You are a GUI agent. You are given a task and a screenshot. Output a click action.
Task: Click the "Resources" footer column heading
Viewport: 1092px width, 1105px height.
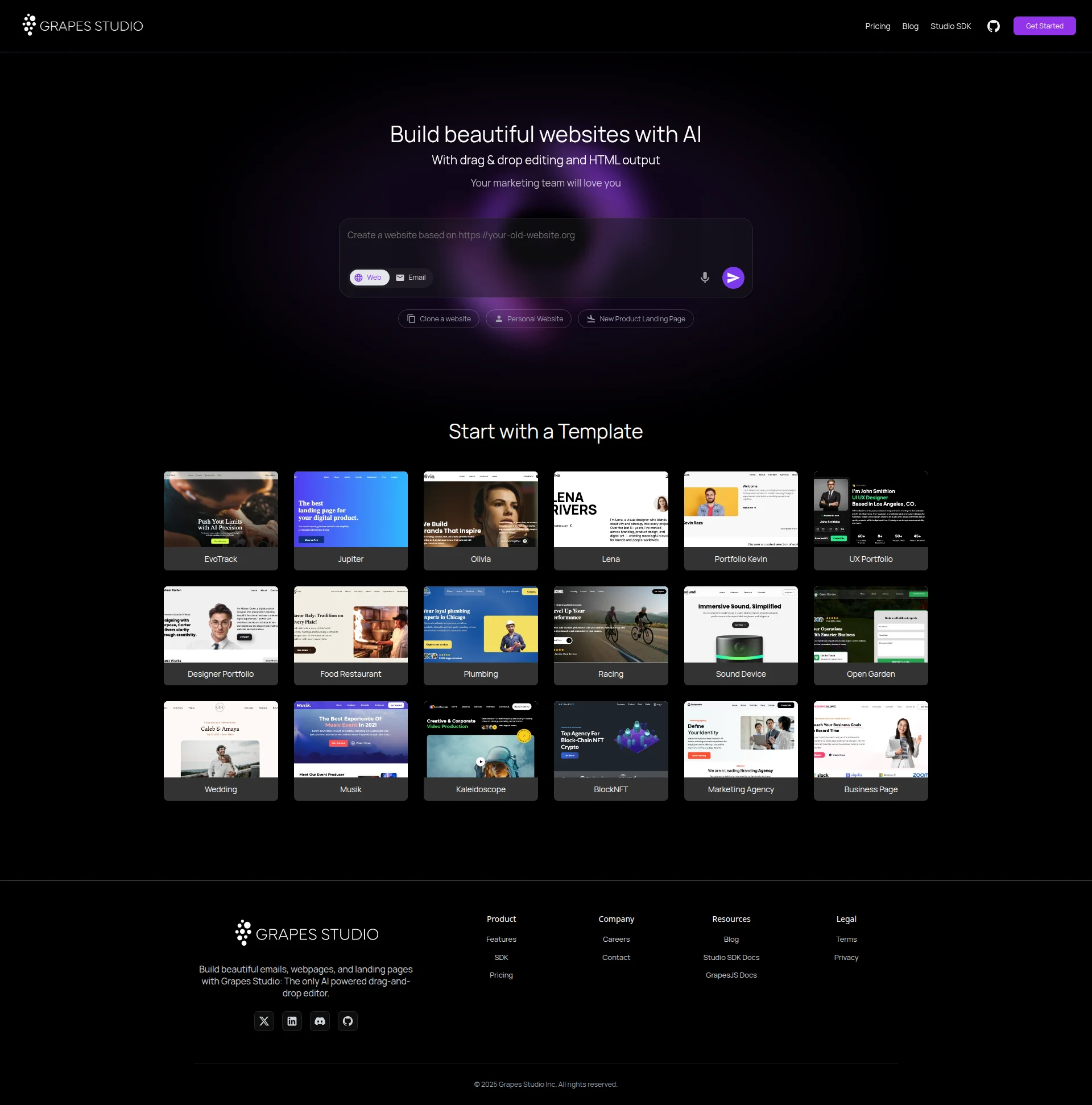click(731, 919)
